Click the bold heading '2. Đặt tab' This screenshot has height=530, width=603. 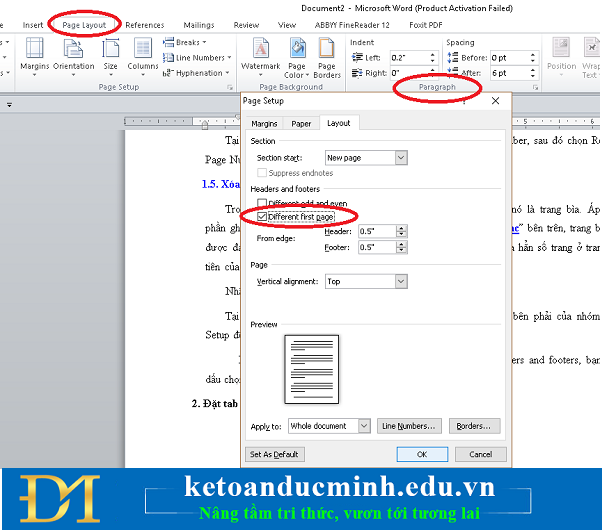tap(215, 403)
